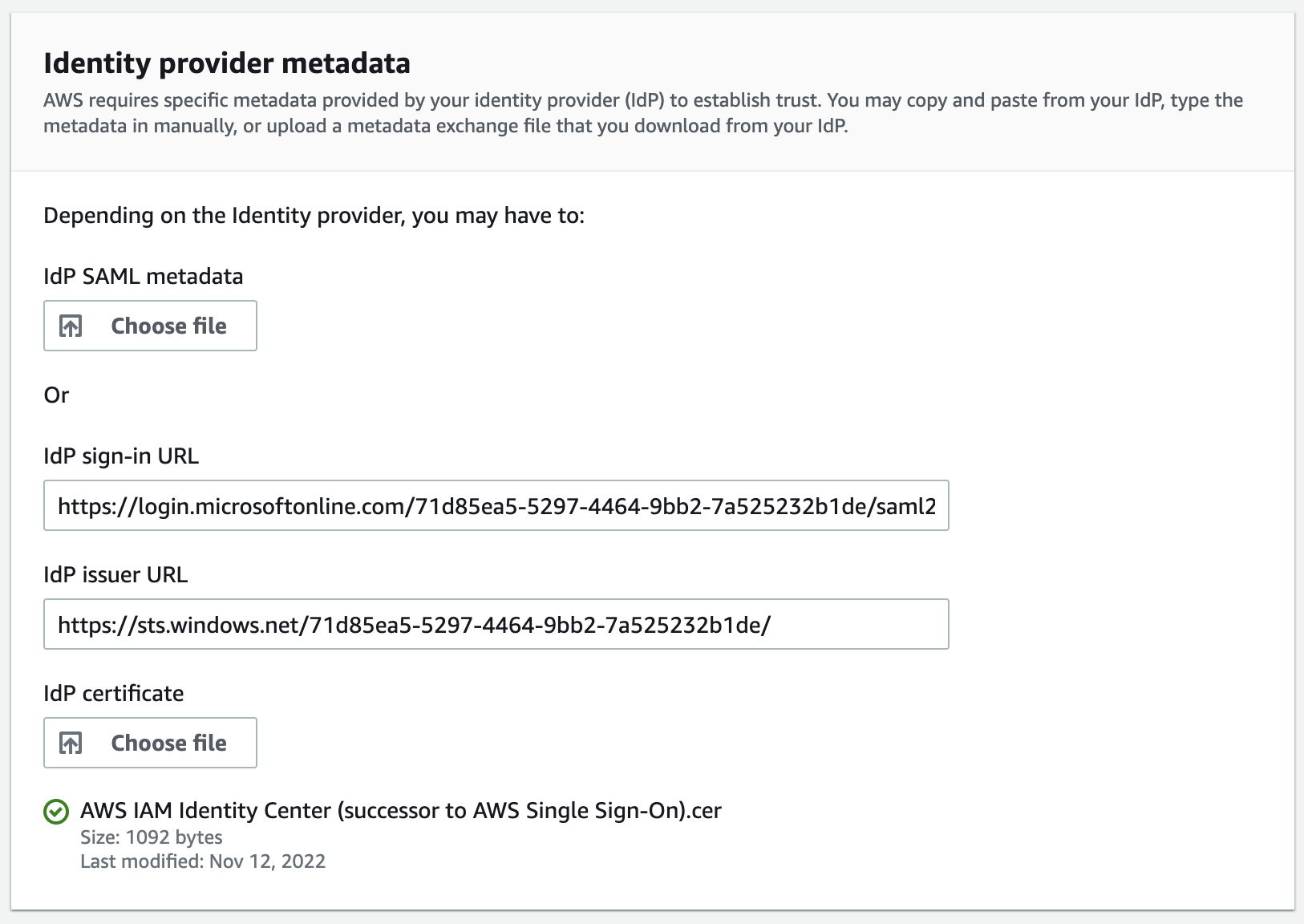Viewport: 1304px width, 924px height.
Task: Click the "Depending on the Identity provider" sentence
Action: 314,216
